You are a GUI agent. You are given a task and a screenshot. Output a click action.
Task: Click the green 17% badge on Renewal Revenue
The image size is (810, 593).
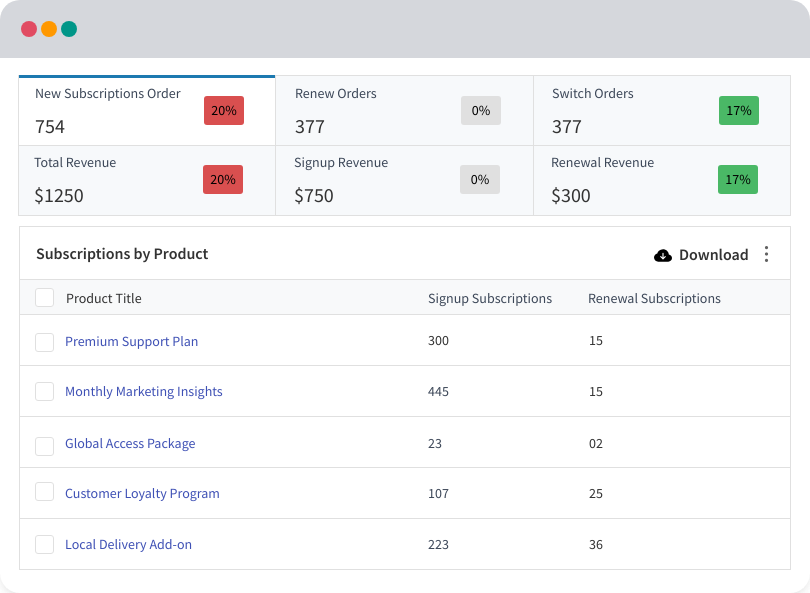[x=737, y=180]
